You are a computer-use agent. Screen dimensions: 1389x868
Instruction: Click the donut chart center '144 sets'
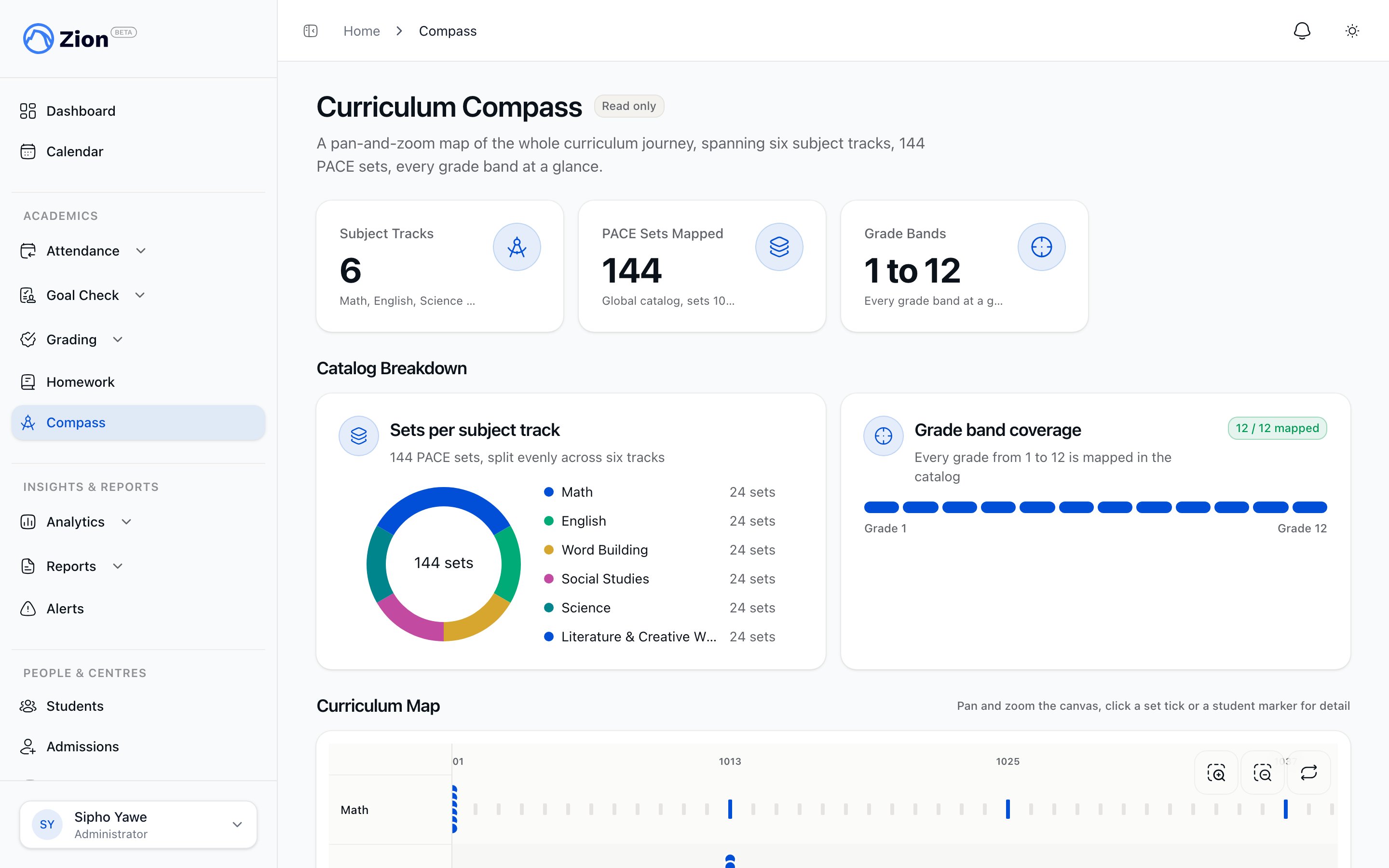(x=444, y=563)
